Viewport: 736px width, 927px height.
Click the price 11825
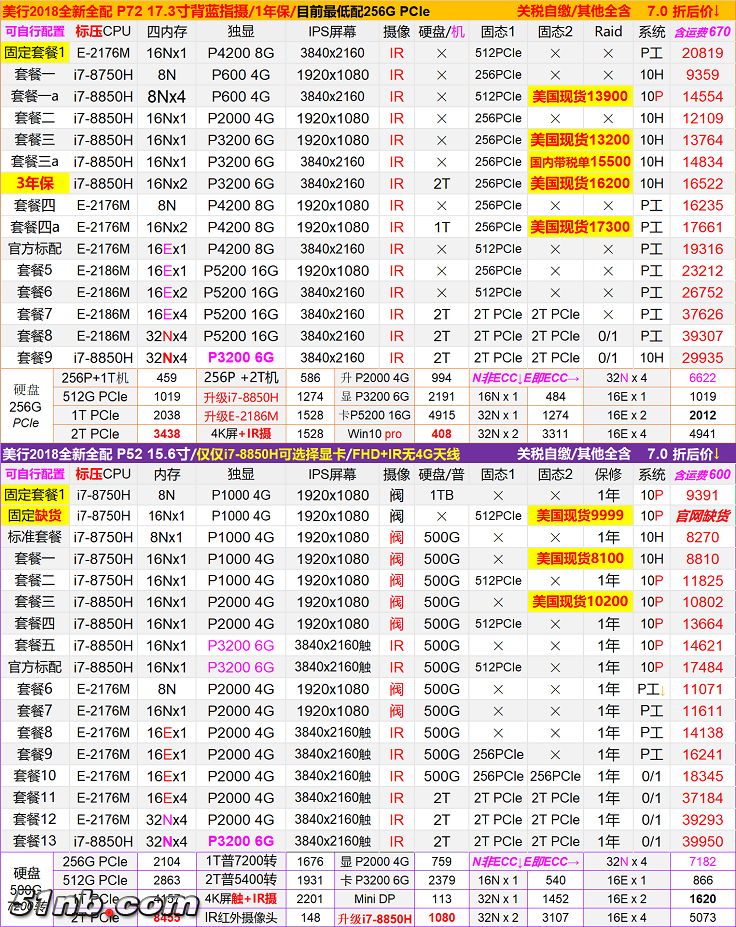coord(702,581)
